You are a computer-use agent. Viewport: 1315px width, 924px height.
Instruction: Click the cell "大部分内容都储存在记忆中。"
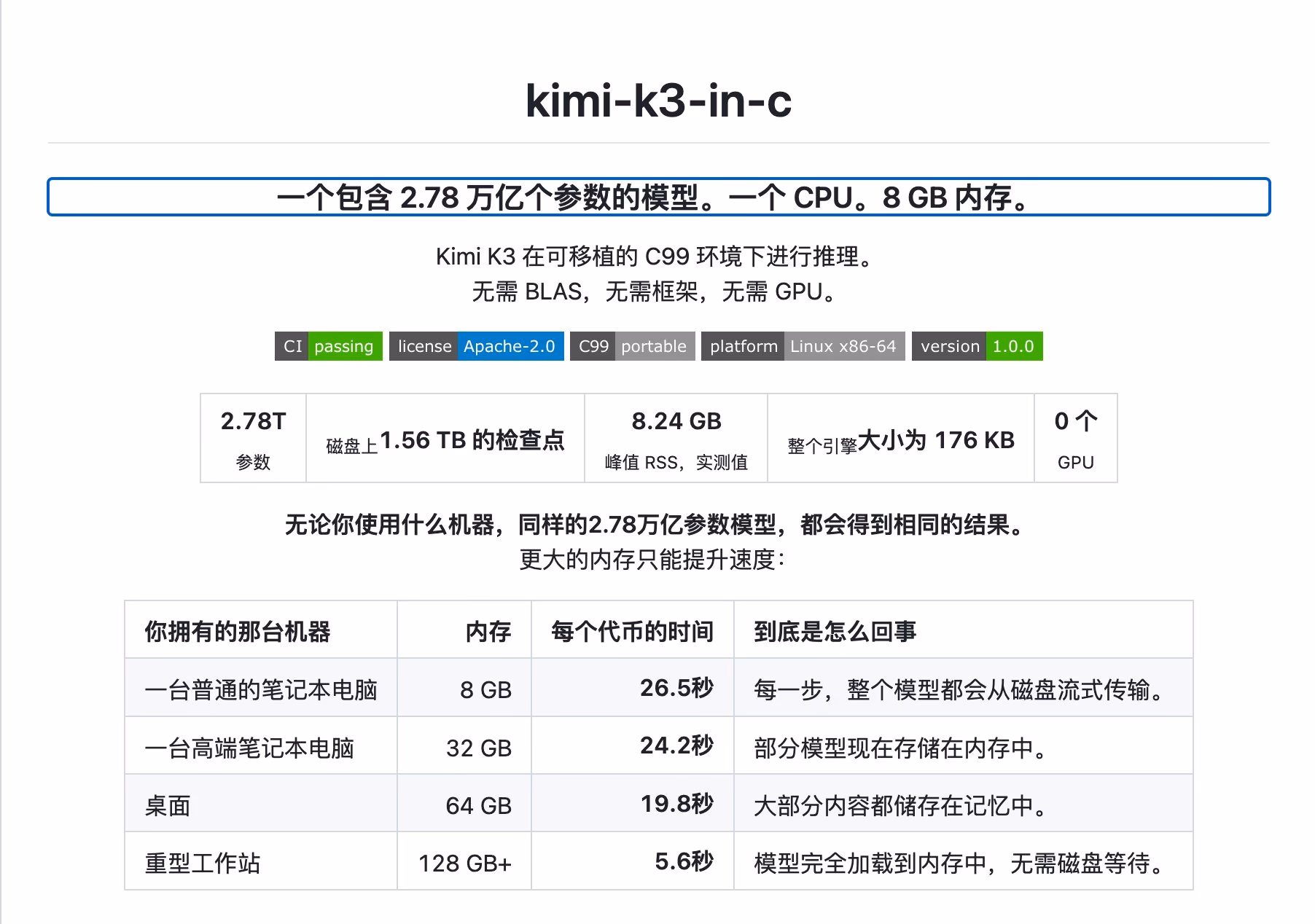964,804
